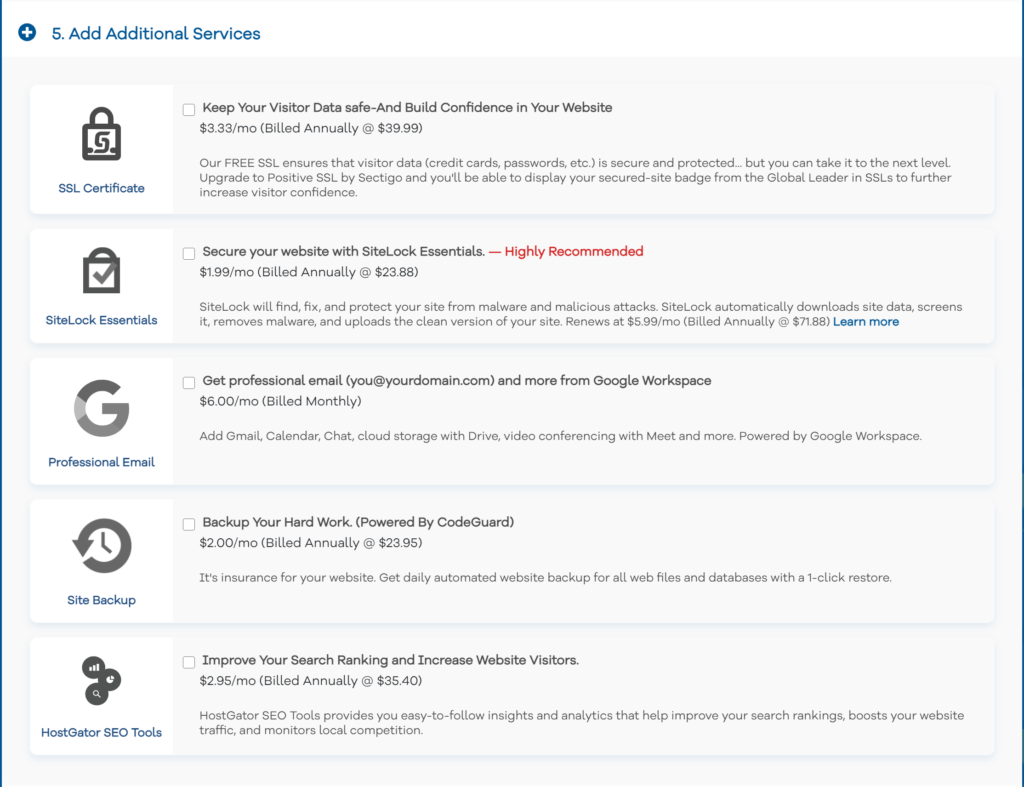Click the SSL Certificate label
Viewport: 1024px width, 787px height.
(x=101, y=188)
